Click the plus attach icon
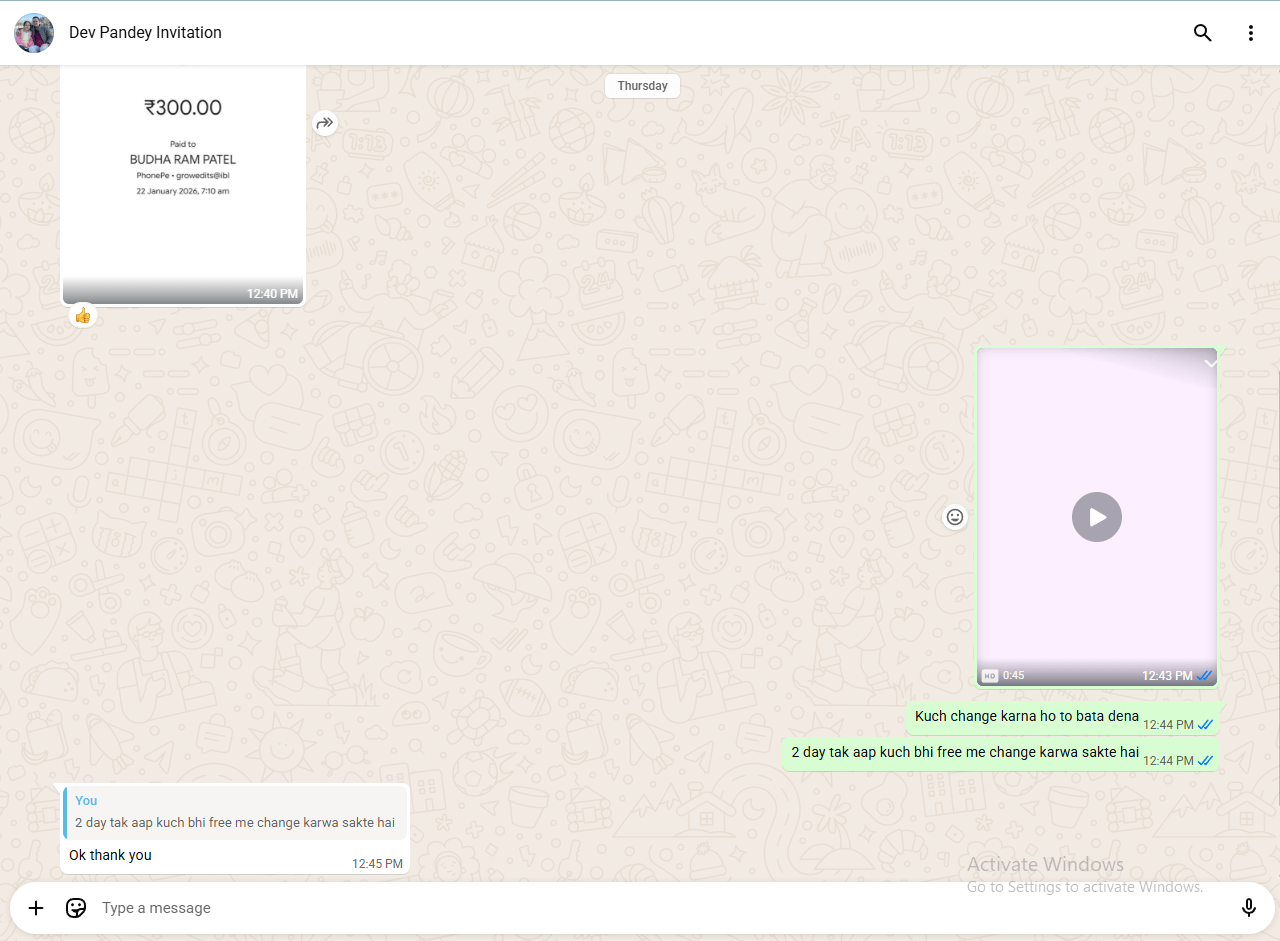This screenshot has height=941, width=1280. tap(36, 908)
